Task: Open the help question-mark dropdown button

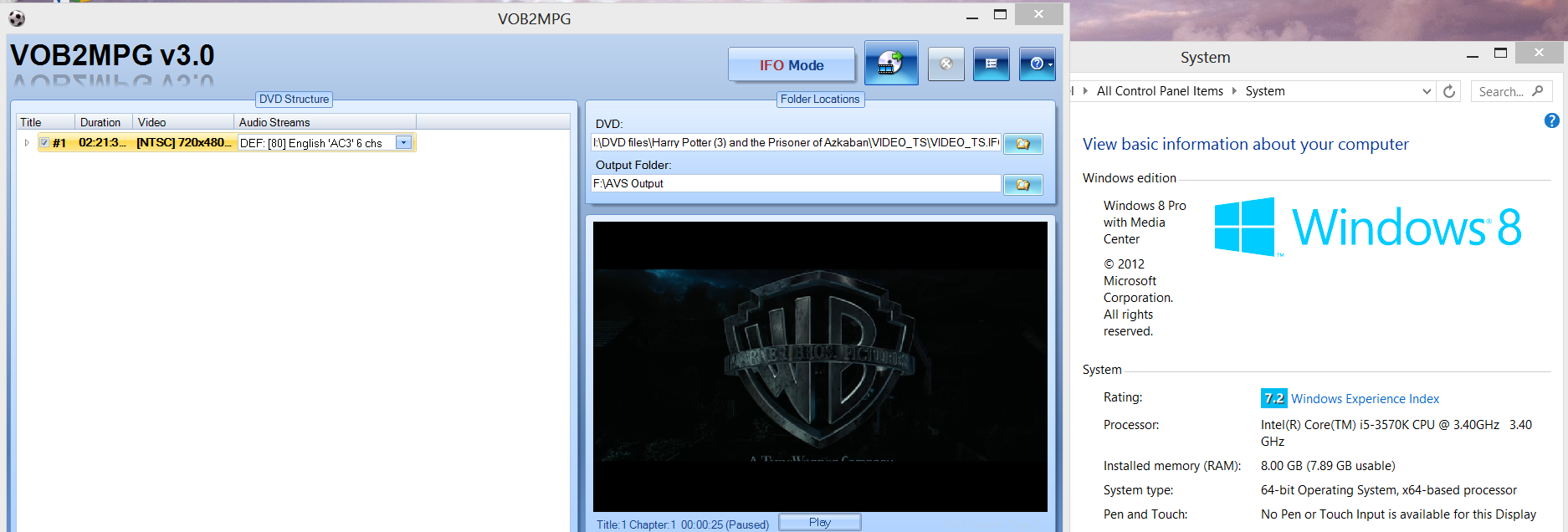Action: click(1038, 64)
